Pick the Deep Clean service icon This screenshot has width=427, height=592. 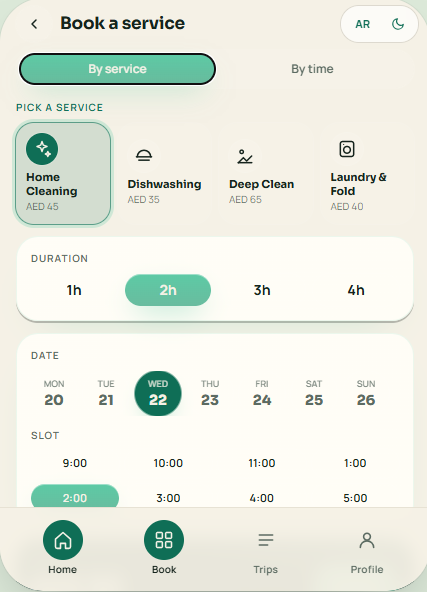click(245, 156)
